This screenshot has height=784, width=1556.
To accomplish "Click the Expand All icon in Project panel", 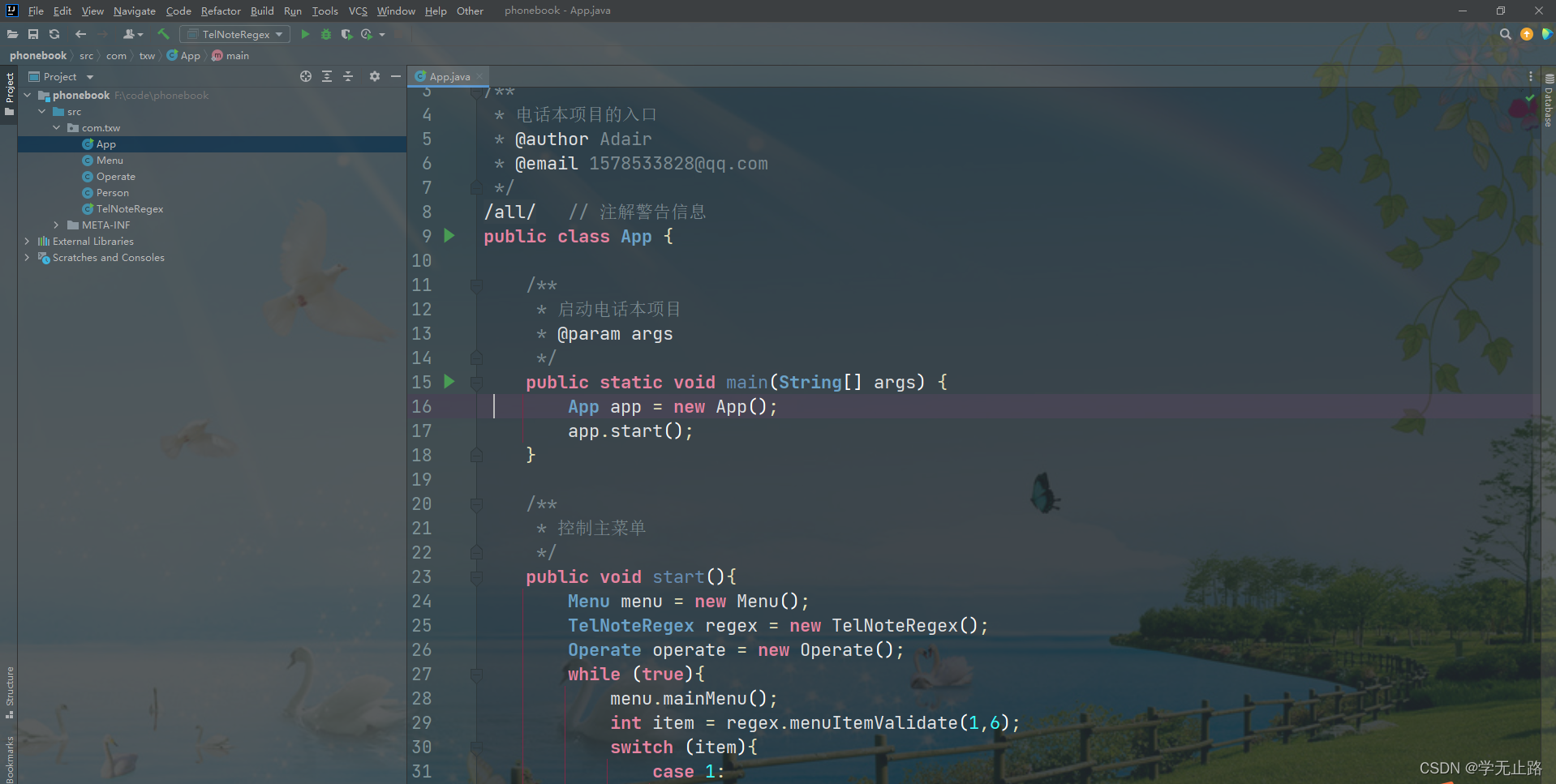I will pyautogui.click(x=327, y=76).
